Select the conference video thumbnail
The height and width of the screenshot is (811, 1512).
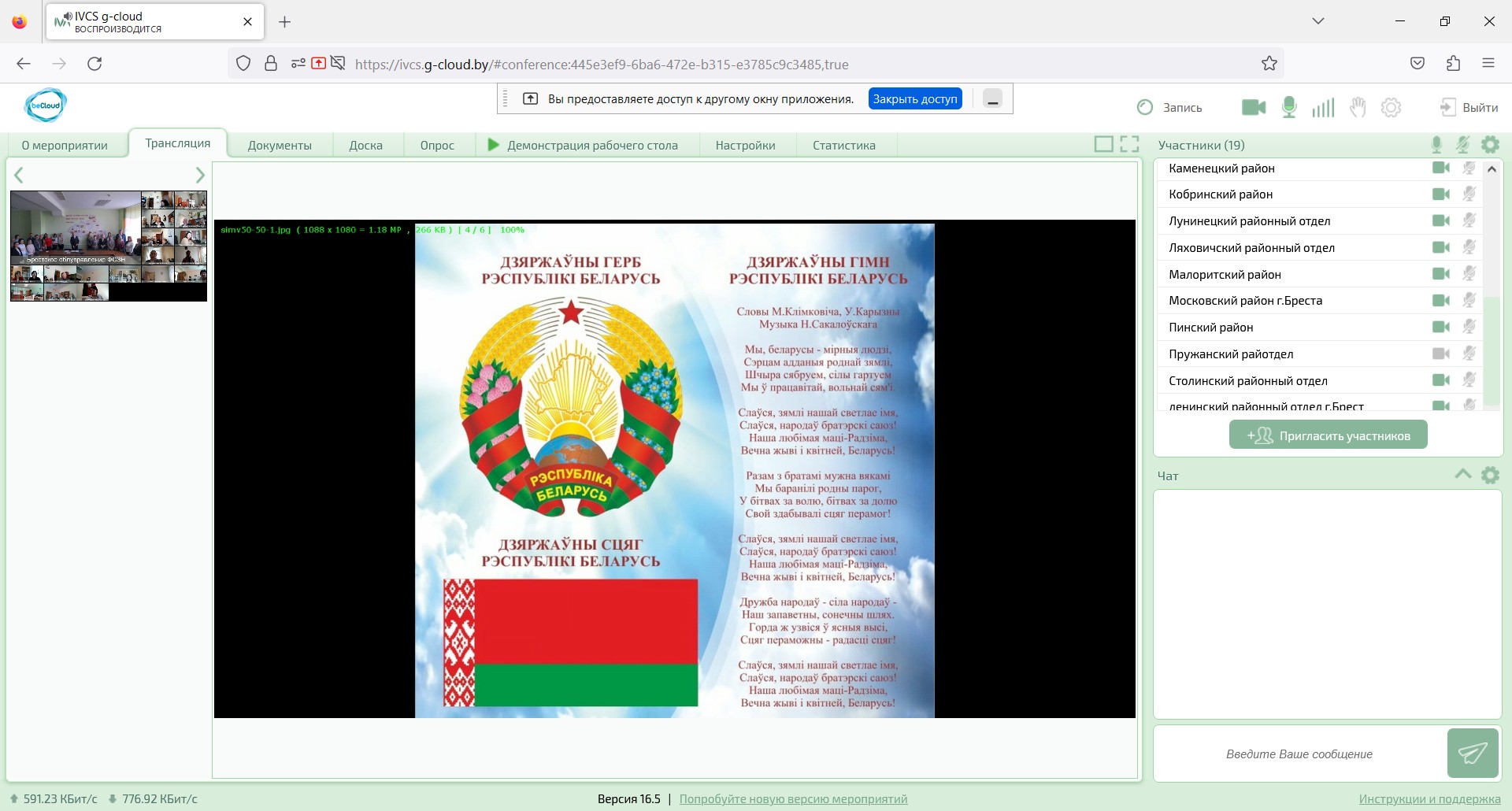click(x=109, y=246)
